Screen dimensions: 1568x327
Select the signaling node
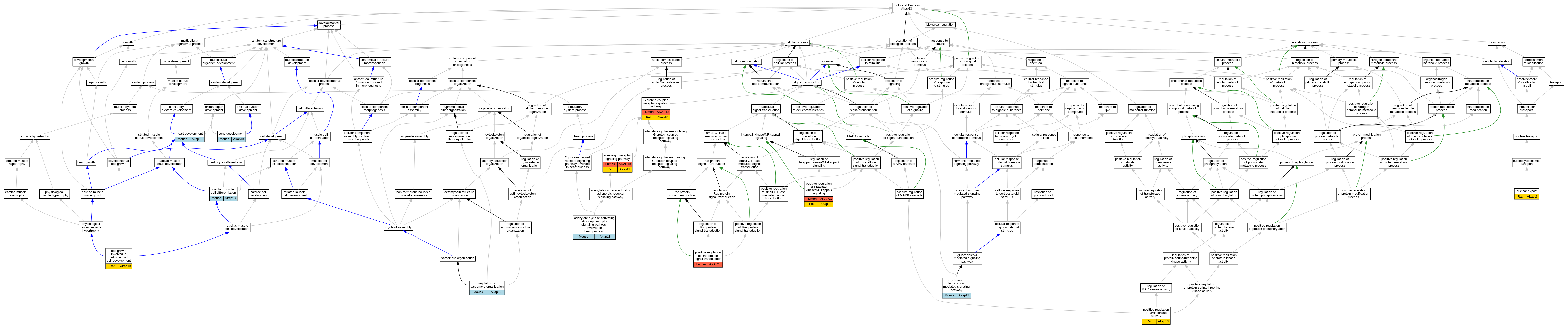(x=828, y=62)
